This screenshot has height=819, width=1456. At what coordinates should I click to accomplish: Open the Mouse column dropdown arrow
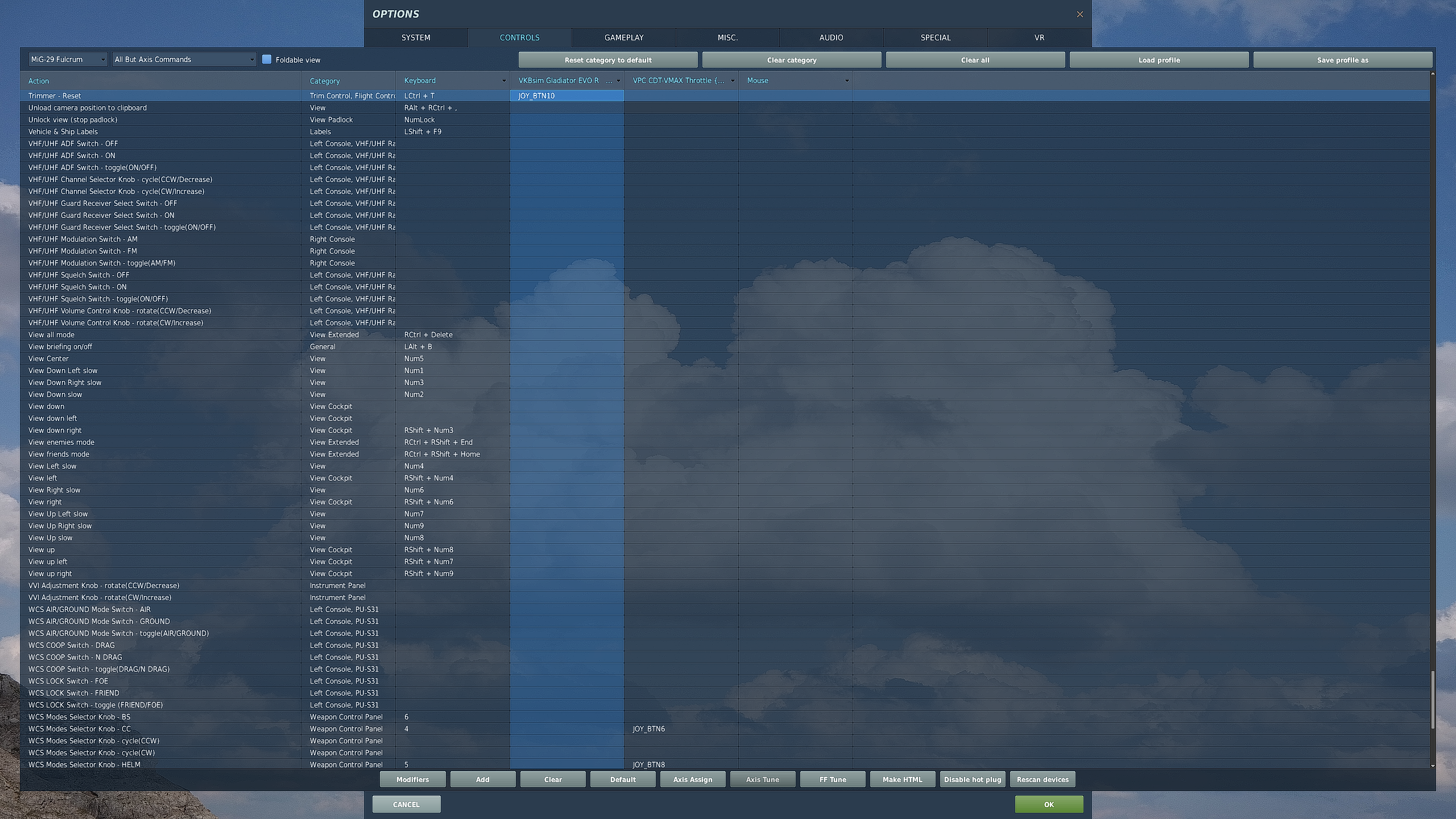click(x=846, y=81)
